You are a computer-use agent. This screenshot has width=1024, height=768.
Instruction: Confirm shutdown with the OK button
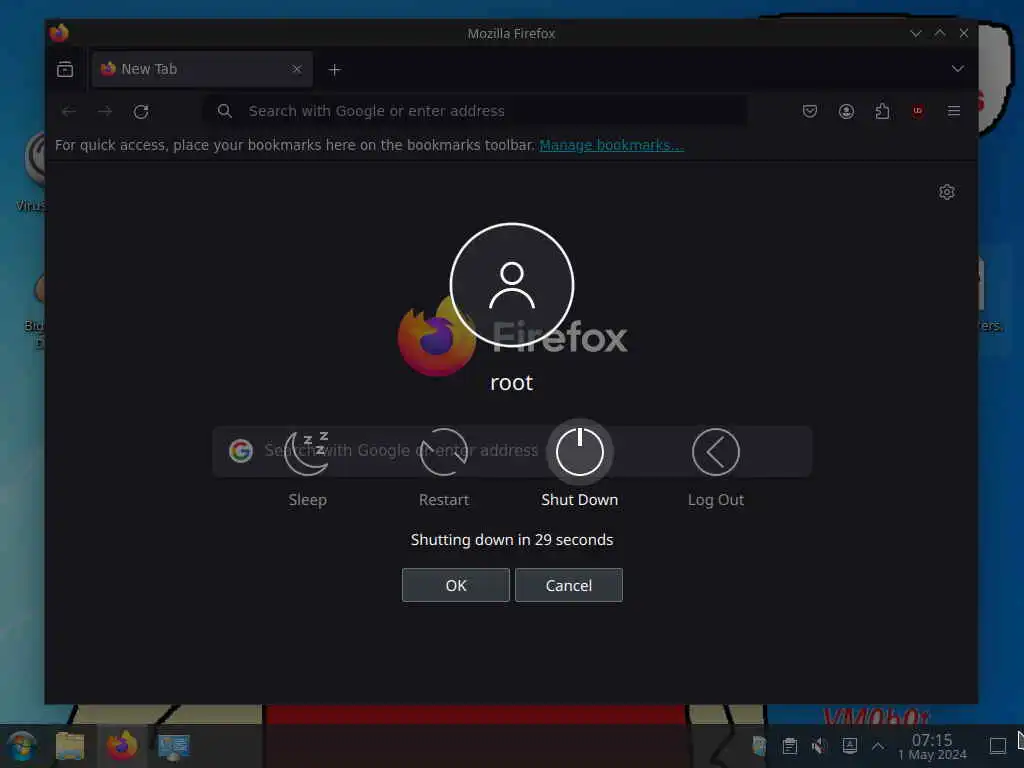coord(456,585)
